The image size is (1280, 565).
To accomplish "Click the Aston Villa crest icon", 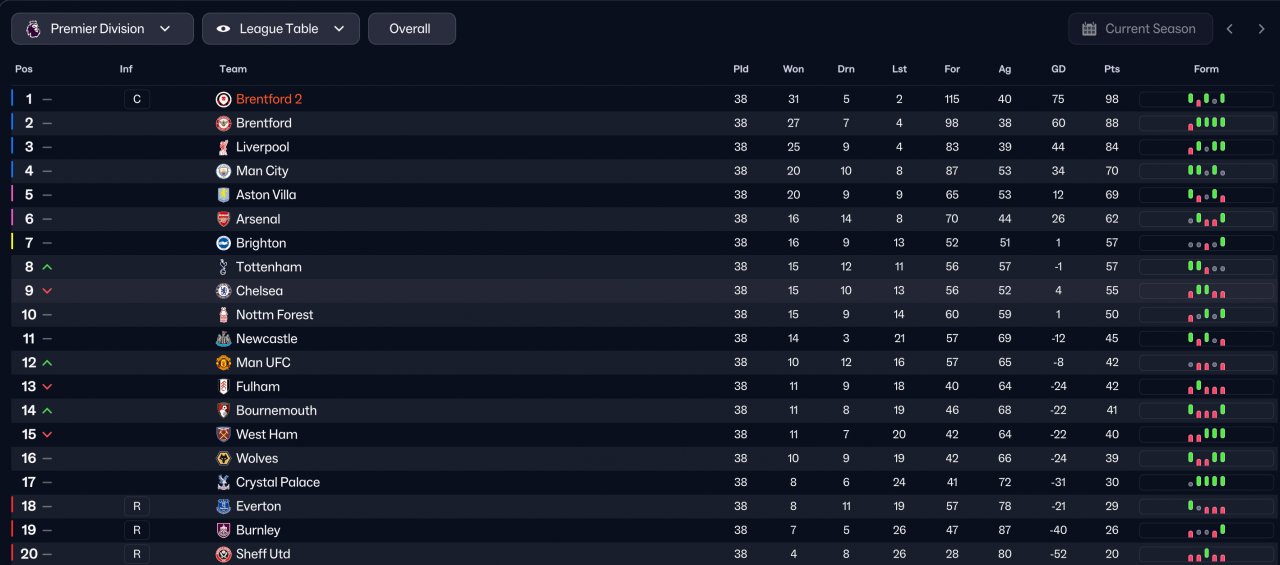I will [x=223, y=195].
